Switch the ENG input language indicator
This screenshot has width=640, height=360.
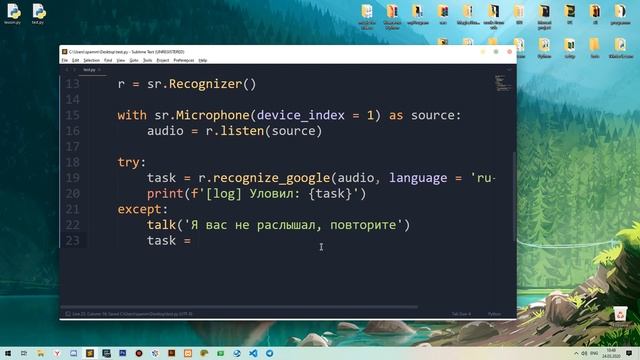click(594, 353)
